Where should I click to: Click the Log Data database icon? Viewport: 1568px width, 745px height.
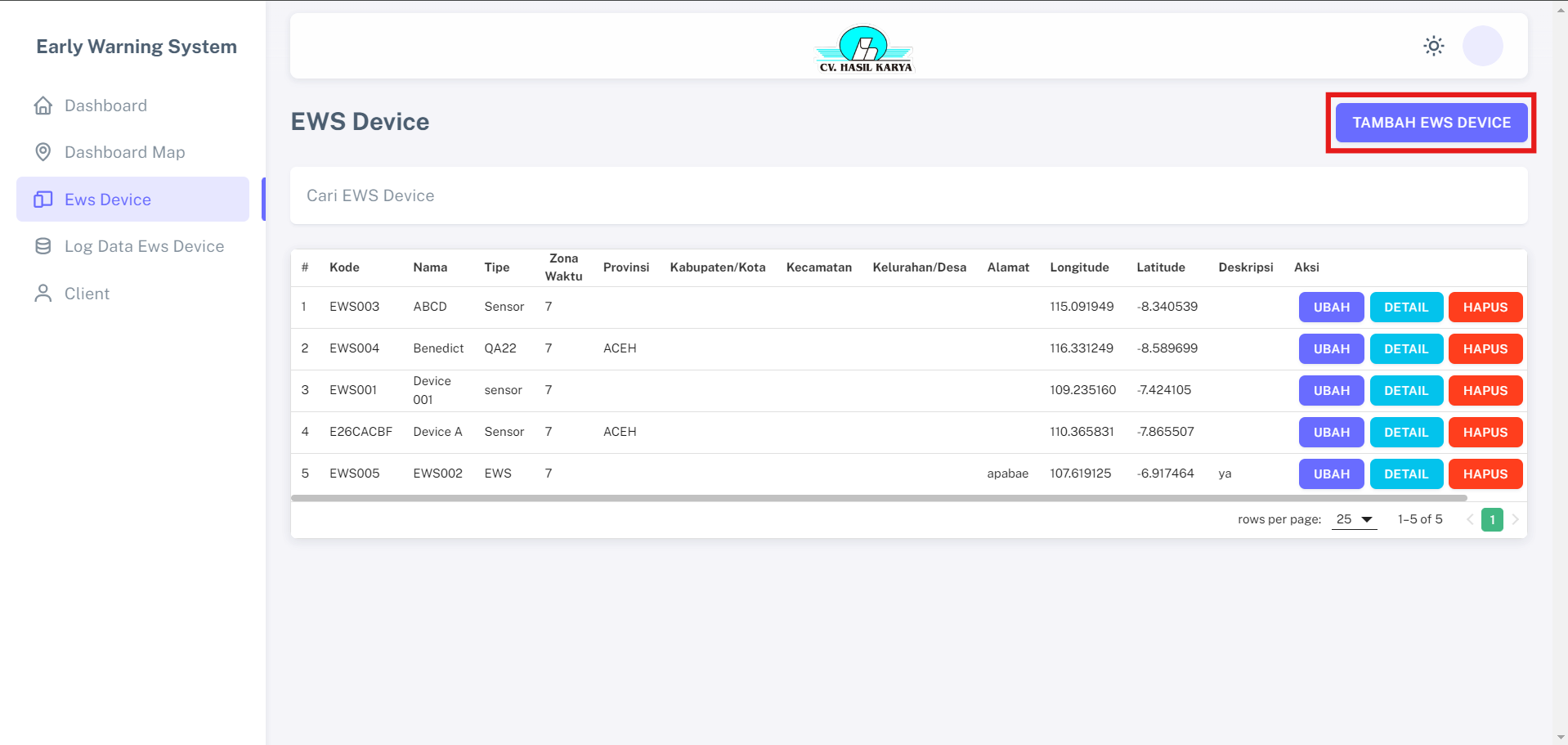pyautogui.click(x=43, y=246)
